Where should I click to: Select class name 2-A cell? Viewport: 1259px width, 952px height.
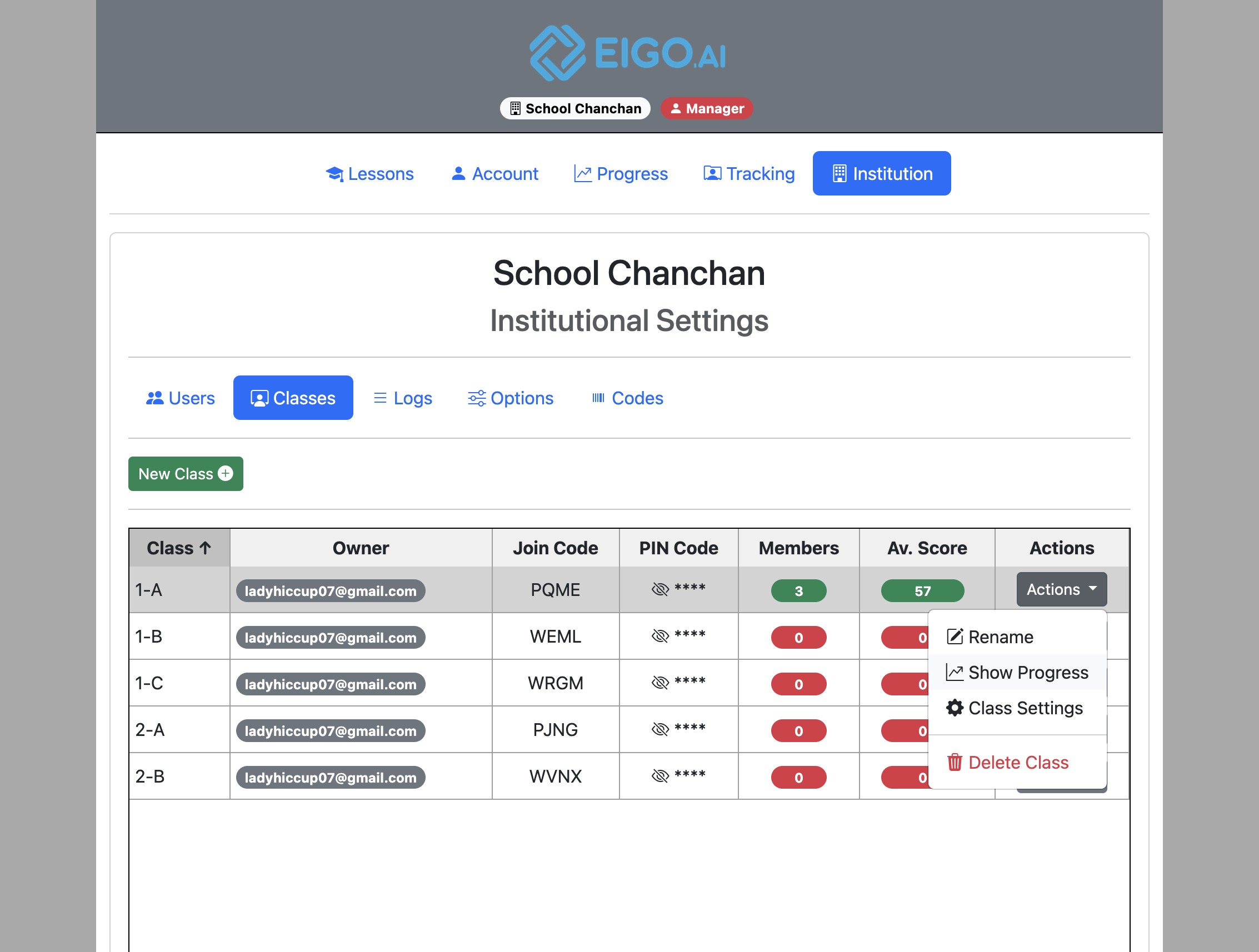click(x=179, y=729)
